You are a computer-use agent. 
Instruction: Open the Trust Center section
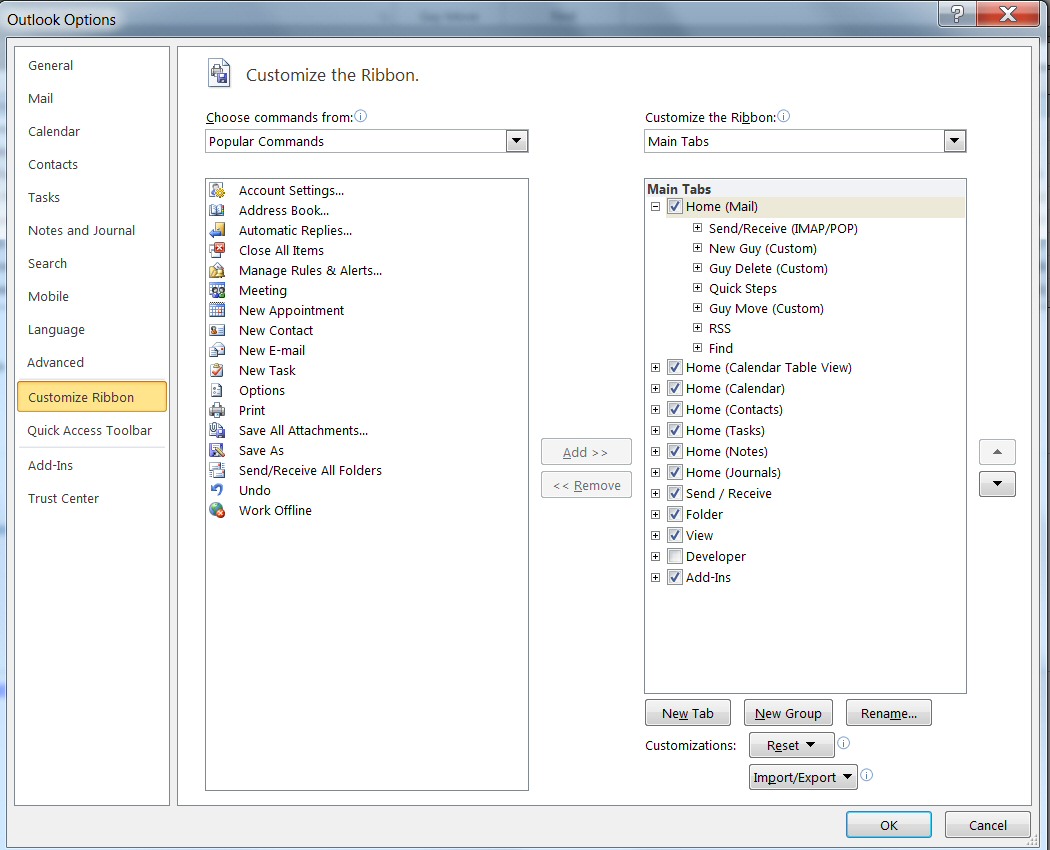[x=63, y=498]
